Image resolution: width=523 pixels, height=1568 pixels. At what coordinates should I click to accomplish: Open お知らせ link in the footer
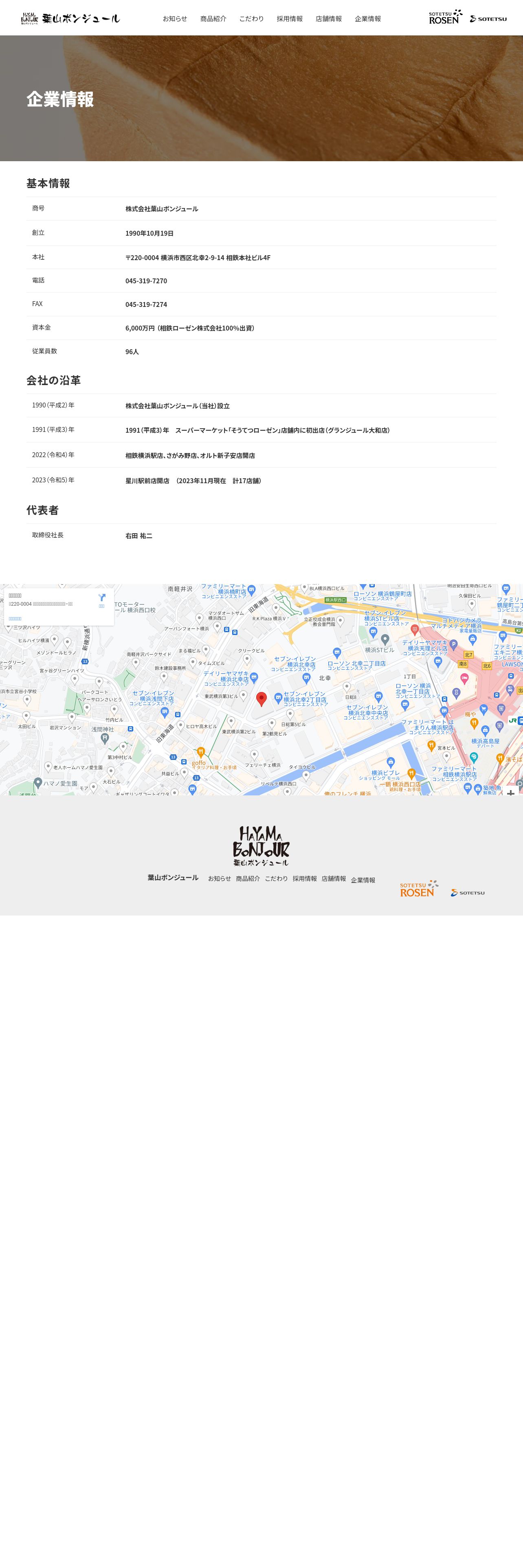click(x=220, y=878)
